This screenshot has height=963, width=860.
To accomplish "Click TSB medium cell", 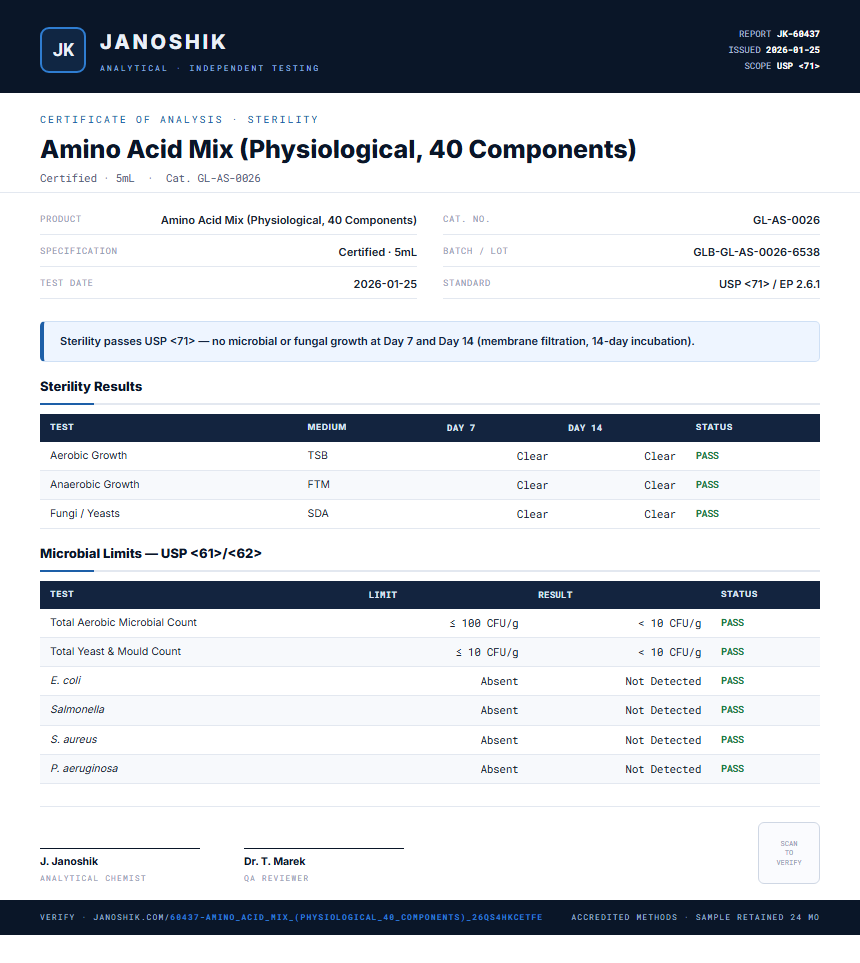I will click(318, 455).
